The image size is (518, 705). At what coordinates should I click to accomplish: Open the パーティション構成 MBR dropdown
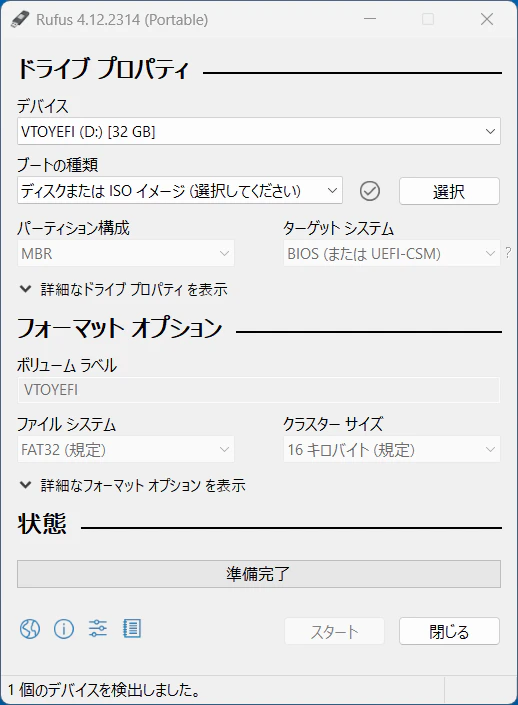(125, 253)
